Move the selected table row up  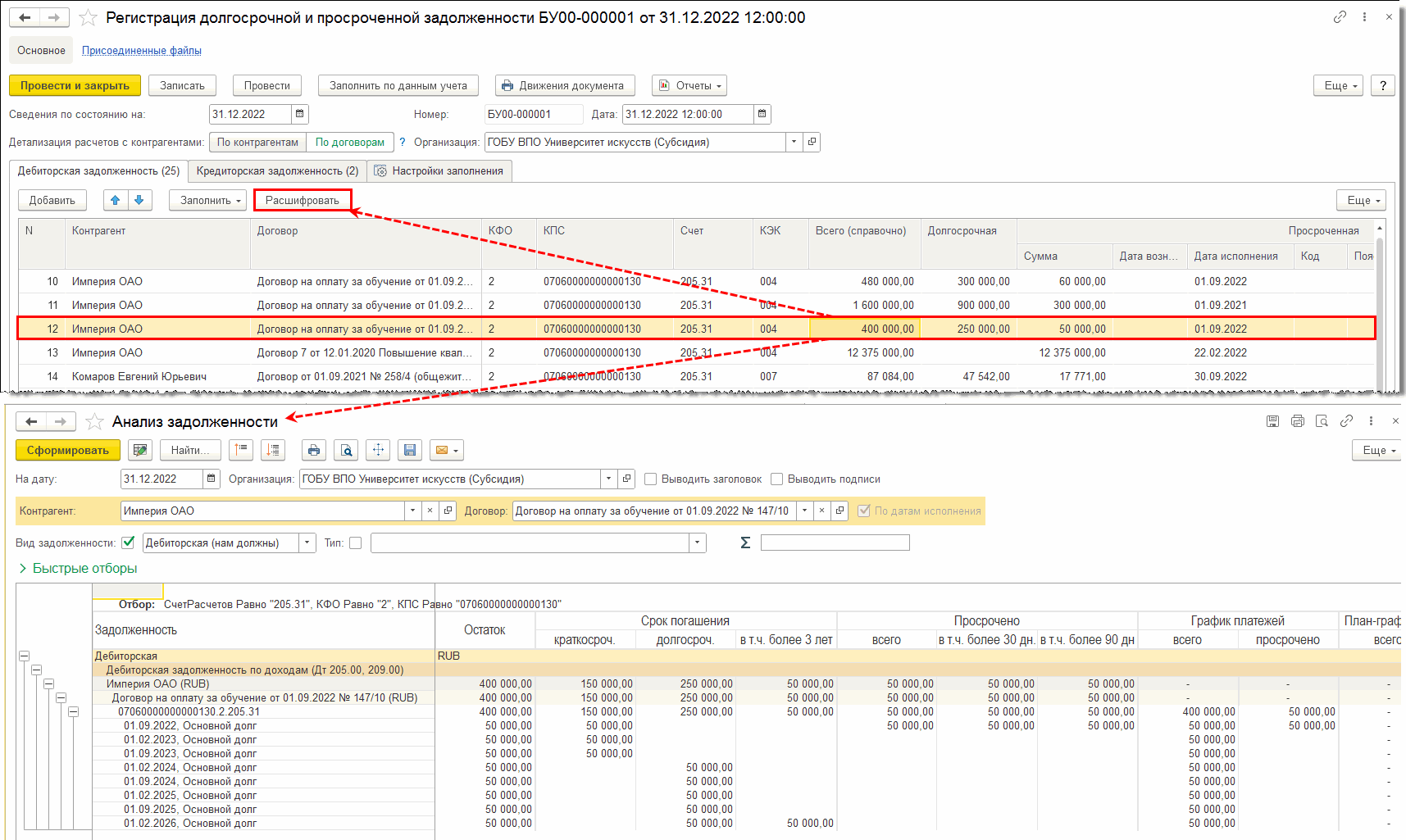point(116,200)
